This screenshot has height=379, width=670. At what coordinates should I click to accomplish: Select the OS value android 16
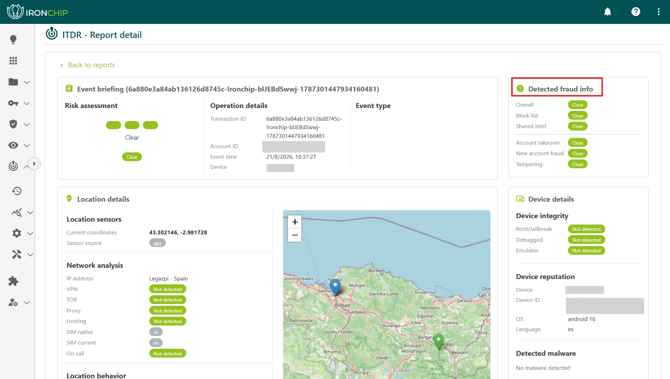click(581, 319)
